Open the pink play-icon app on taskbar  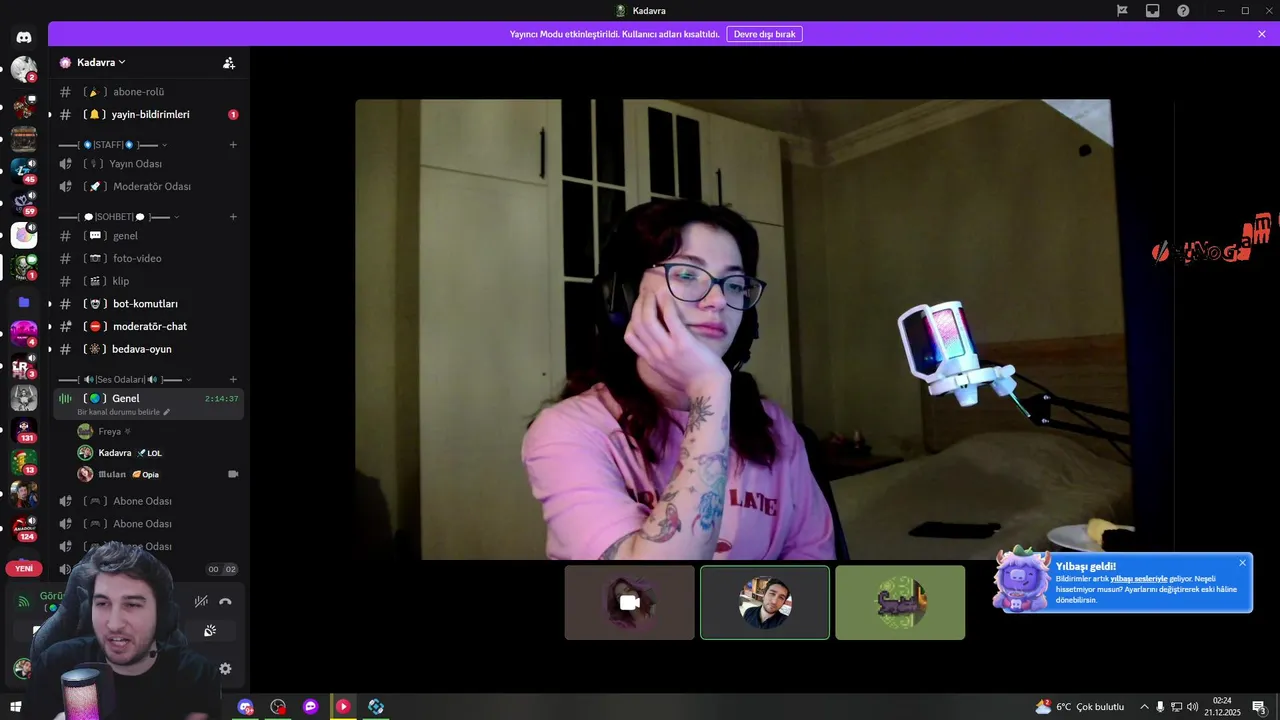(x=343, y=707)
